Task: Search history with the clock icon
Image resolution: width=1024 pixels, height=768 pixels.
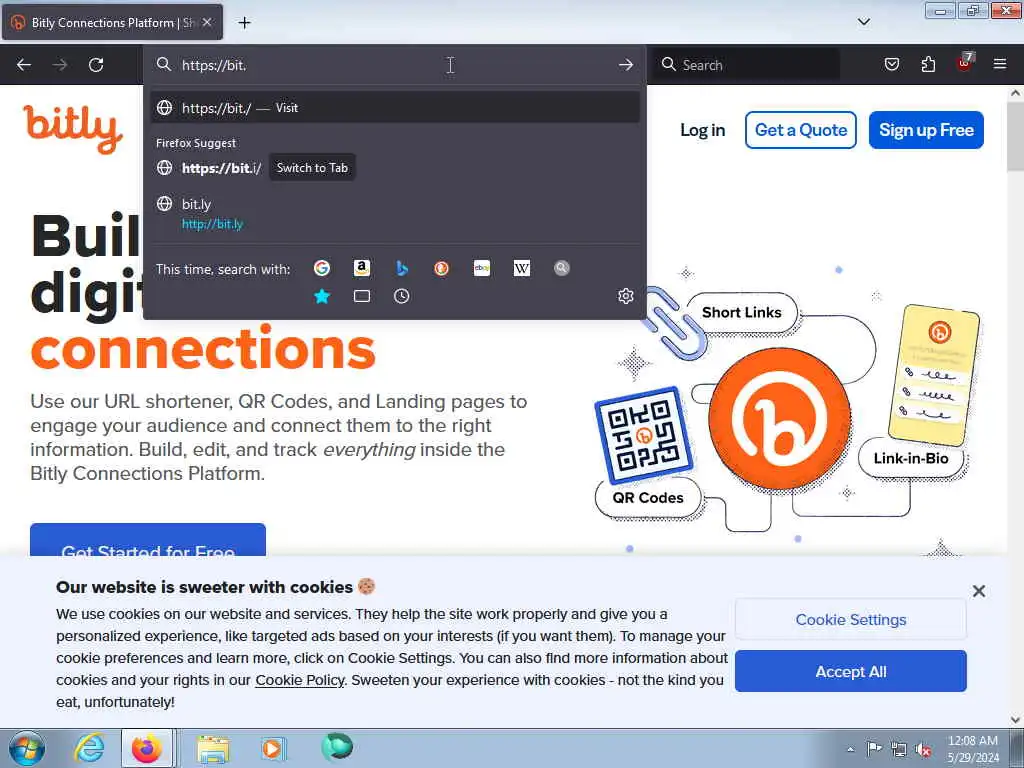Action: click(402, 296)
